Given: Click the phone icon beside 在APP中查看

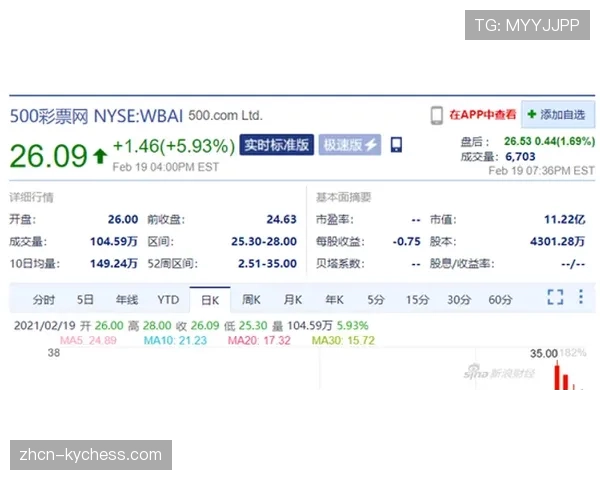Looking at the screenshot, I should click(437, 115).
